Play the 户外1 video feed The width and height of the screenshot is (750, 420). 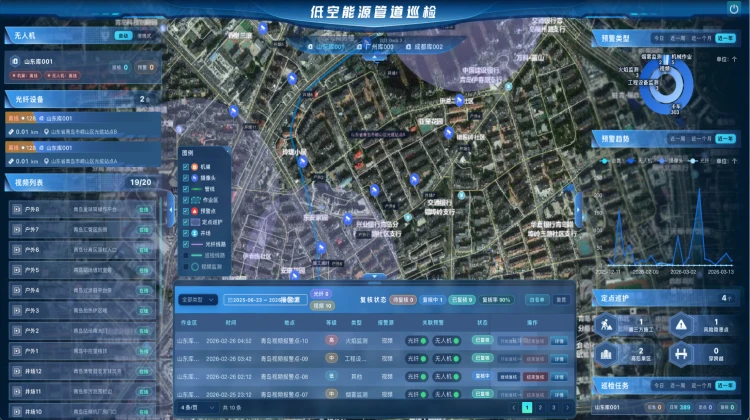click(17, 351)
